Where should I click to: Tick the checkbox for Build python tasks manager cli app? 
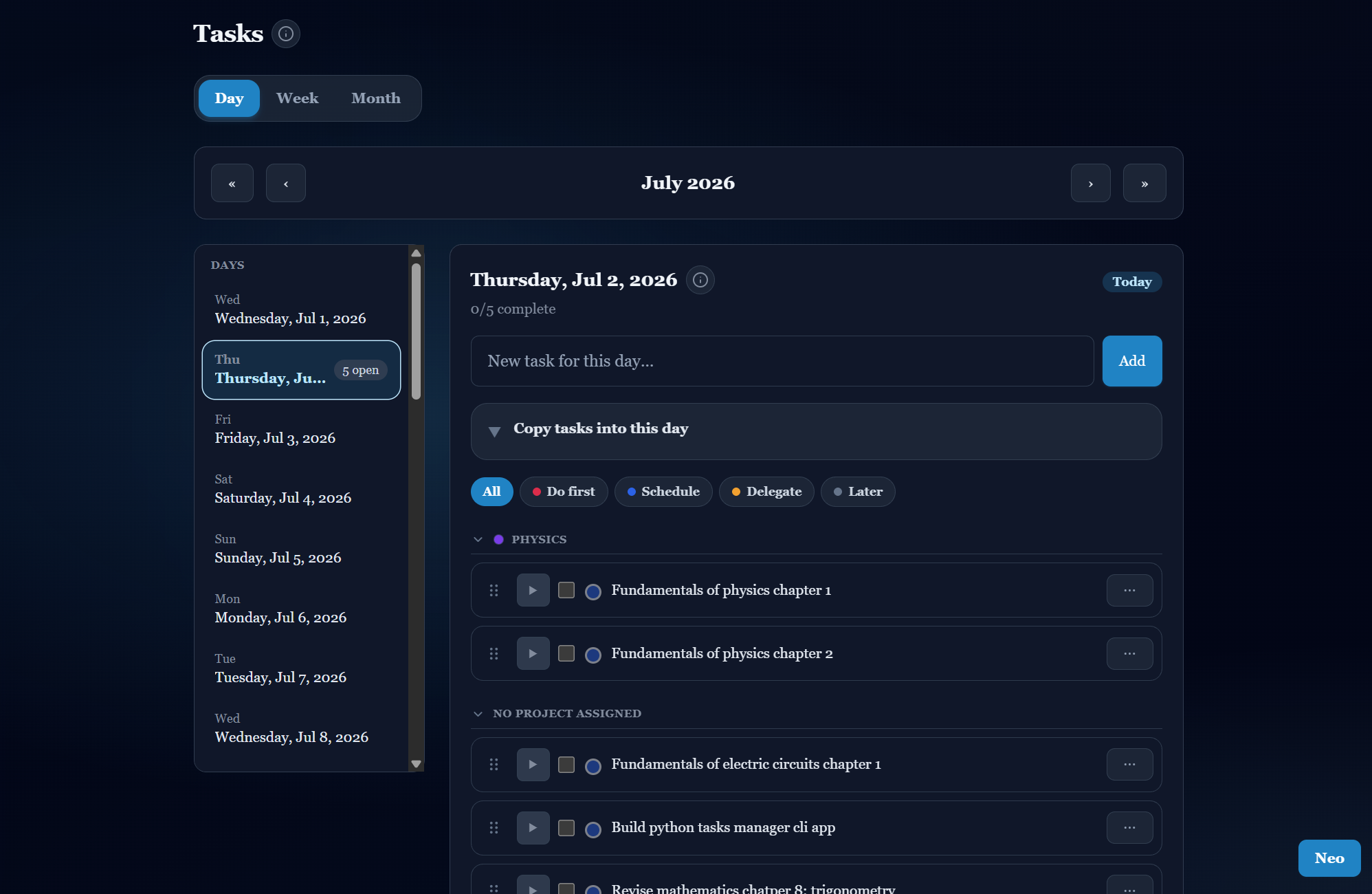566,827
